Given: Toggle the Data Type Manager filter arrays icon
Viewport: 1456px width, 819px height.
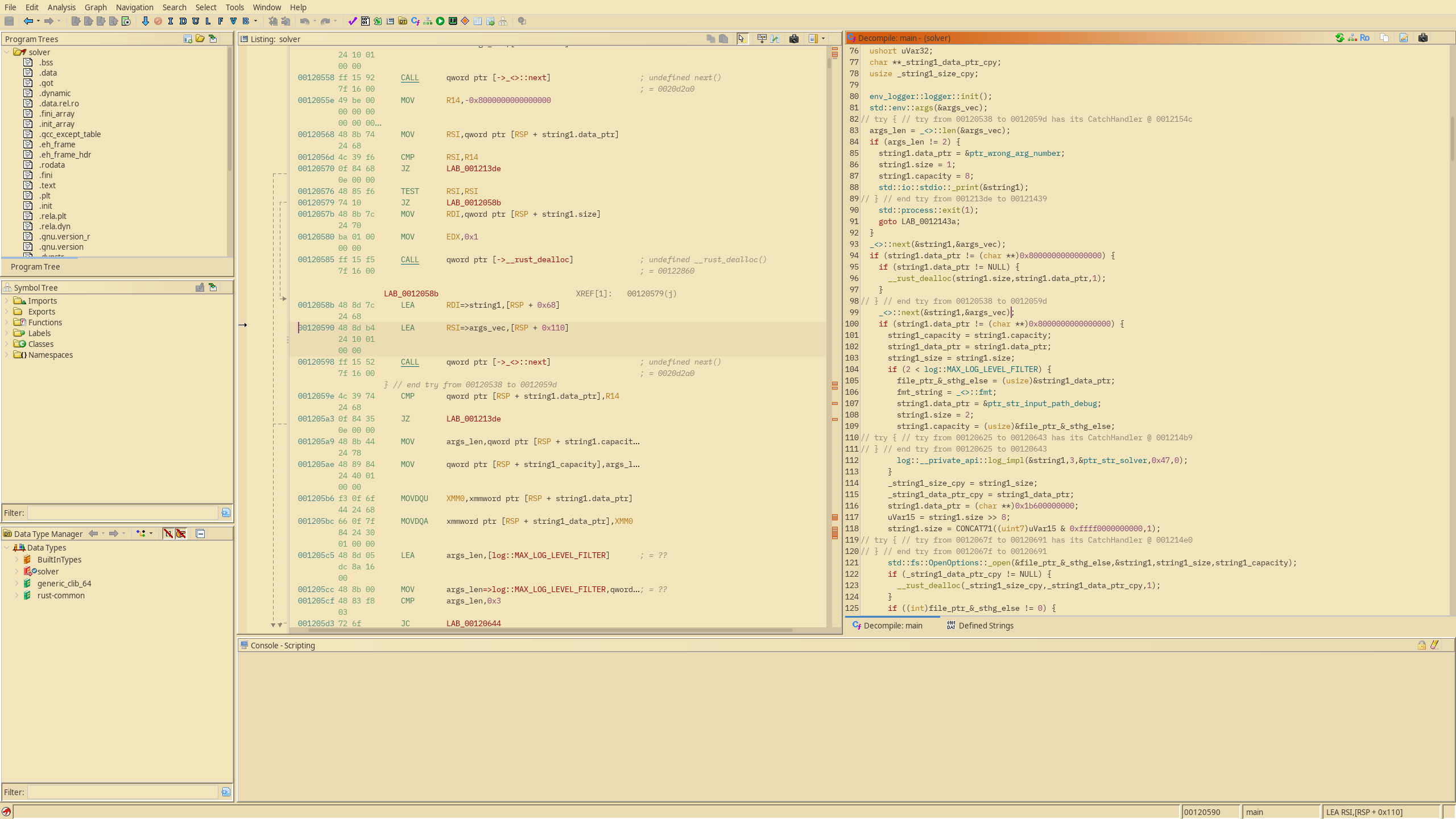Looking at the screenshot, I should pyautogui.click(x=168, y=533).
